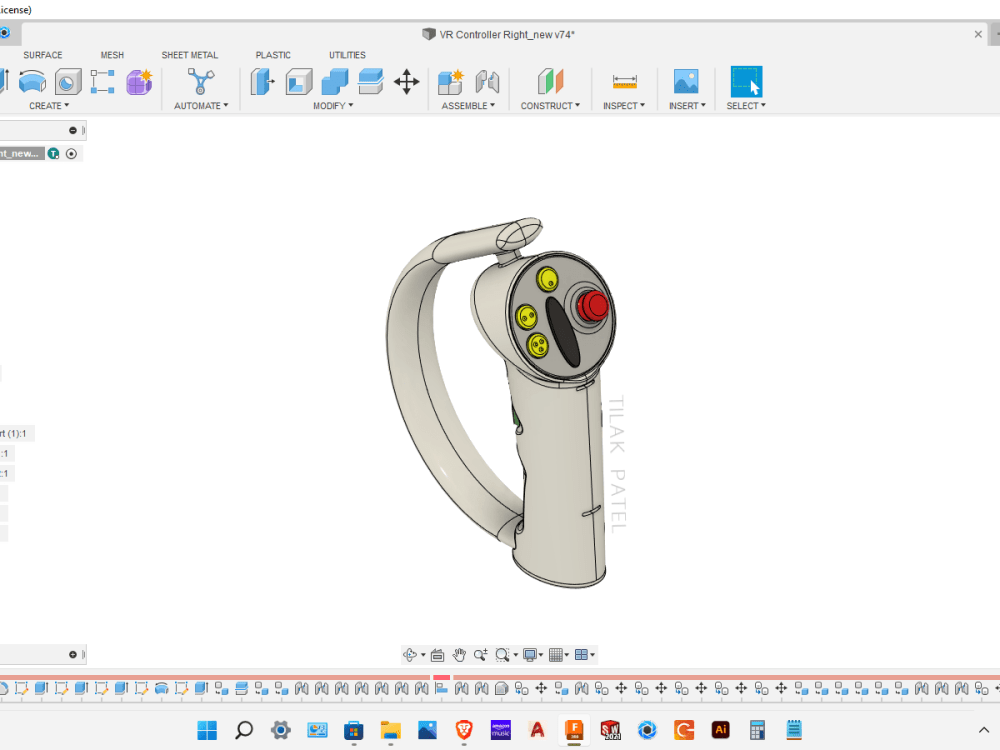Select the Shell tool in Modify
Image resolution: width=1000 pixels, height=750 pixels.
[x=298, y=82]
